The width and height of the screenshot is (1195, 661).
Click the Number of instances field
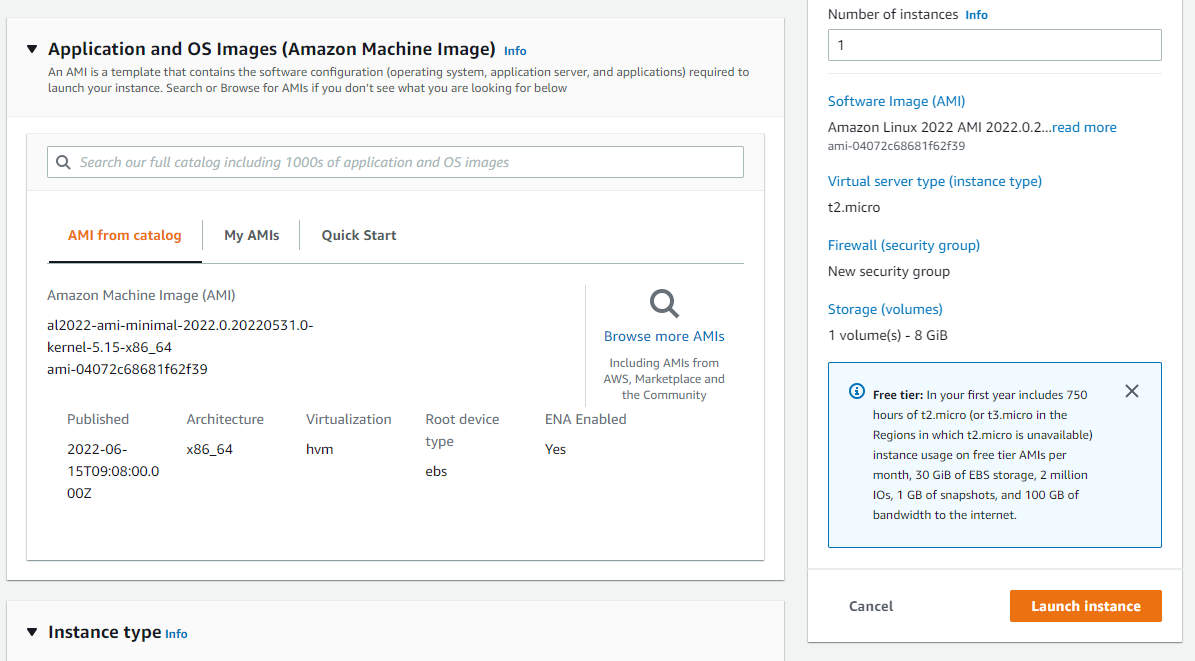coord(995,45)
